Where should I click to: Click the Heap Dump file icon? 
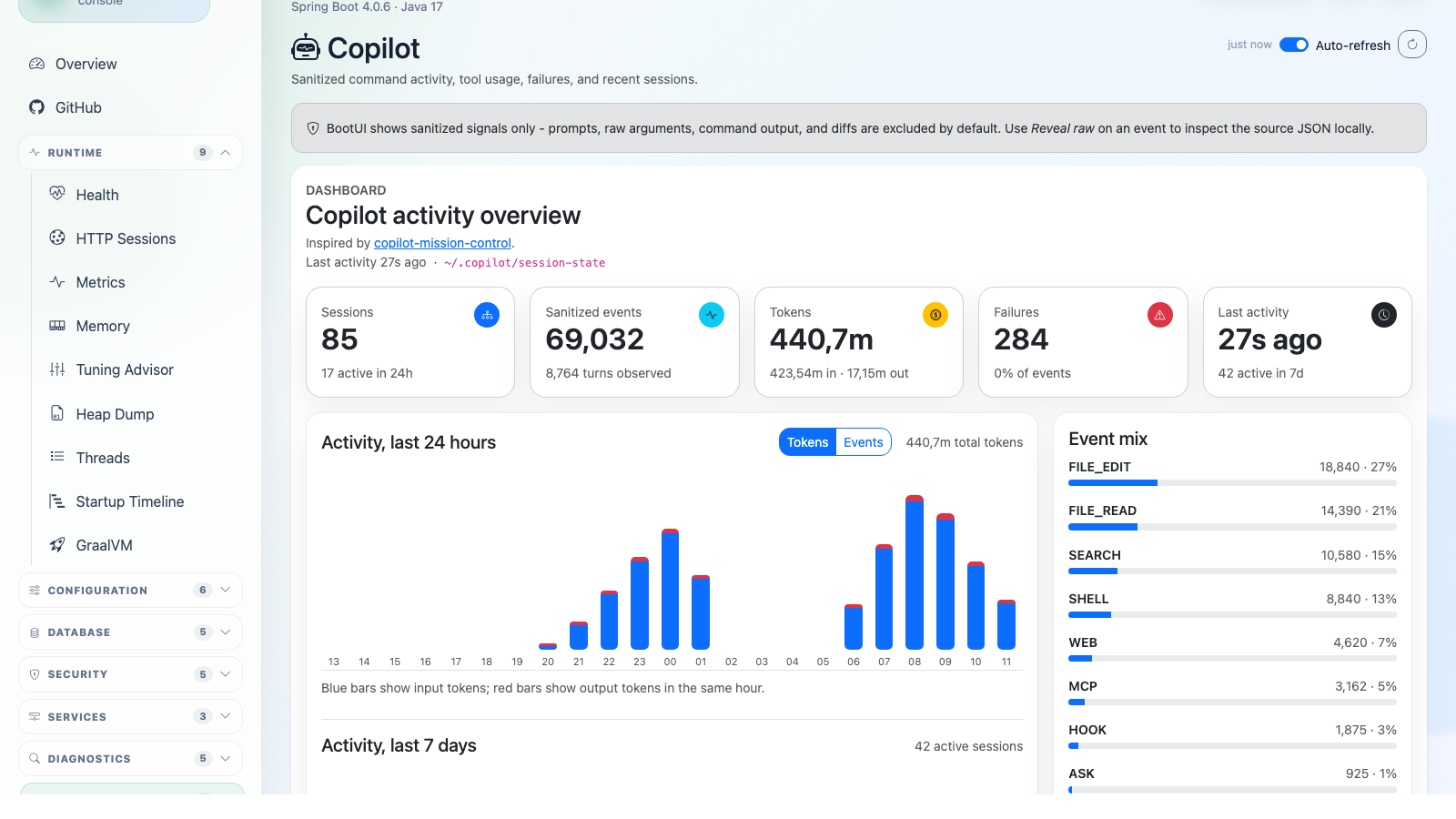click(57, 413)
